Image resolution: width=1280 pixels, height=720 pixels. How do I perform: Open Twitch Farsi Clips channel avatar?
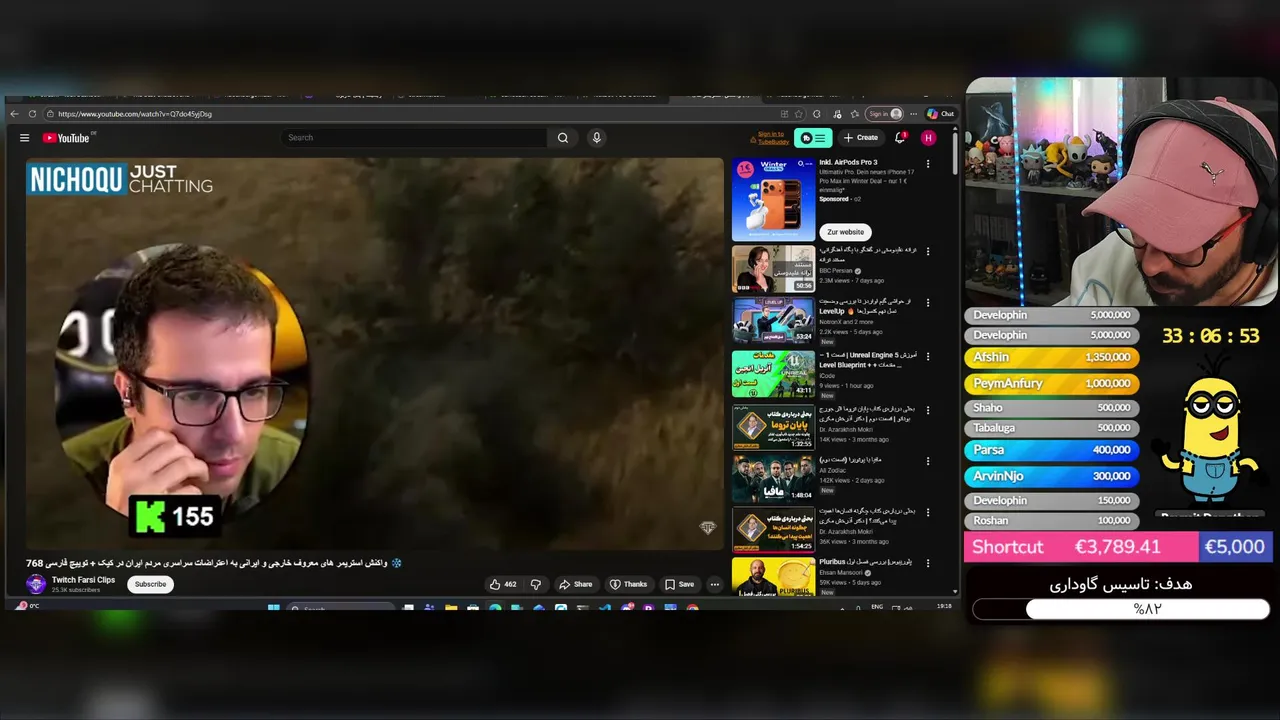(x=36, y=584)
